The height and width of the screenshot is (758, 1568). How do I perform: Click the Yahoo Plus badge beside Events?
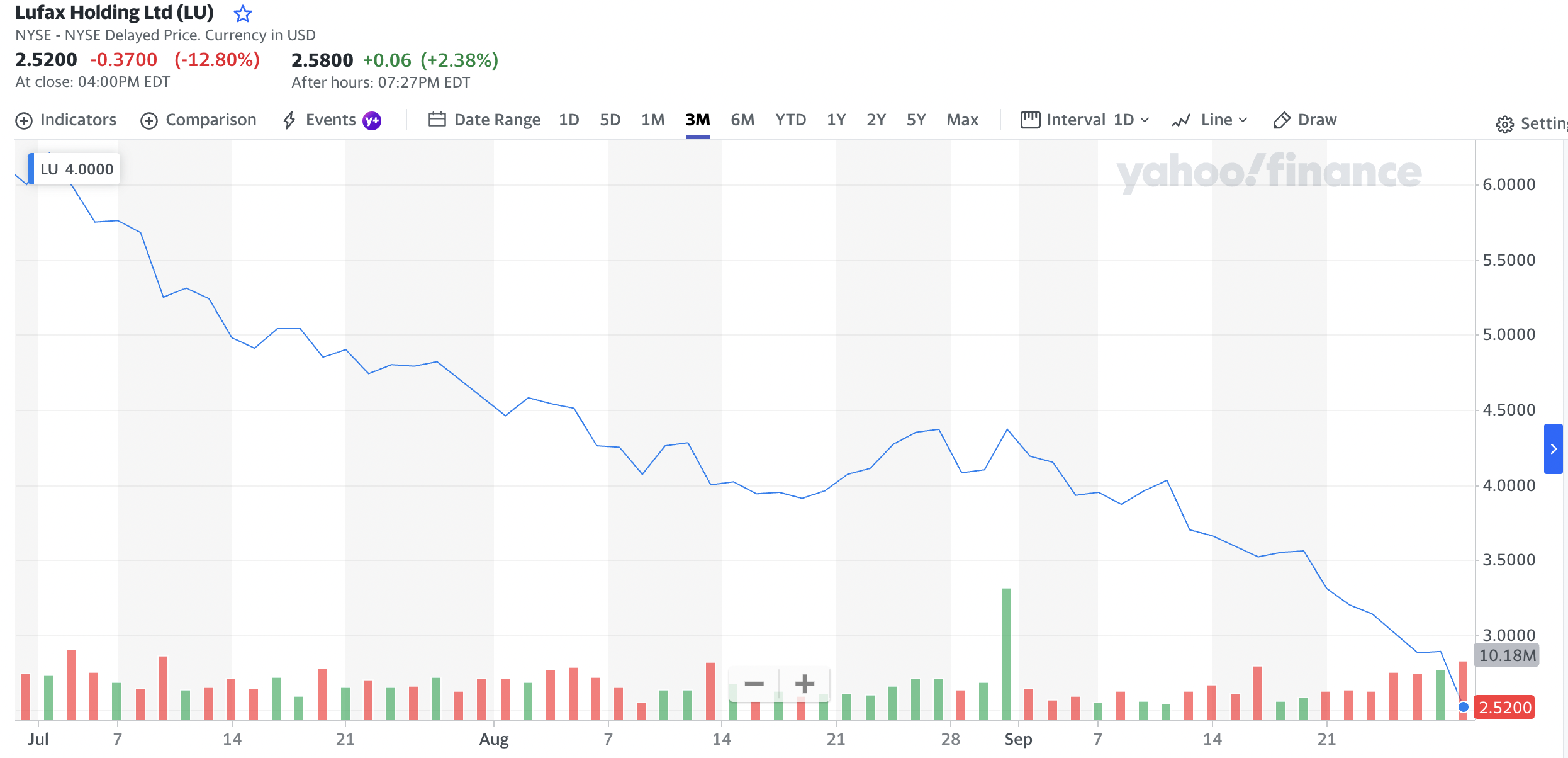[x=372, y=120]
